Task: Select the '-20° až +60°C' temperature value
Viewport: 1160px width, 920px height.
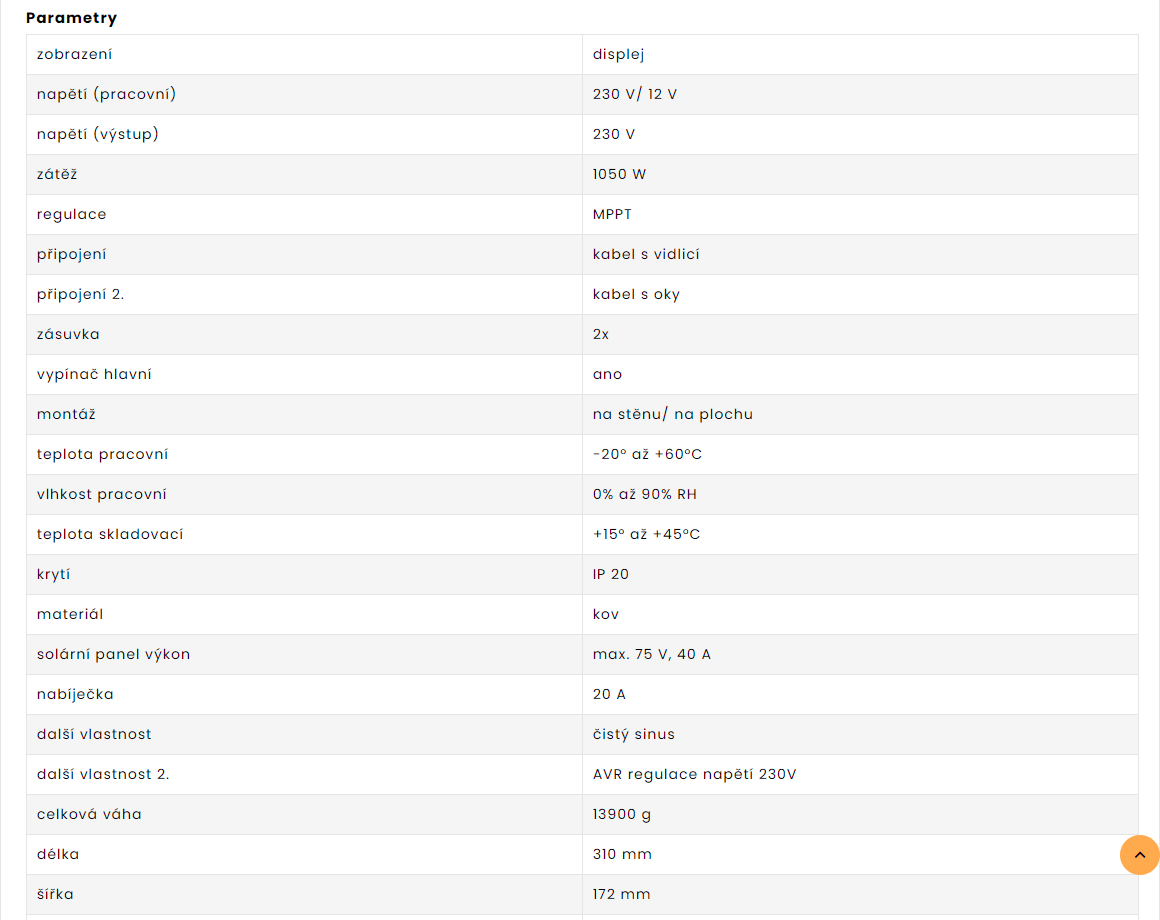Action: coord(647,454)
